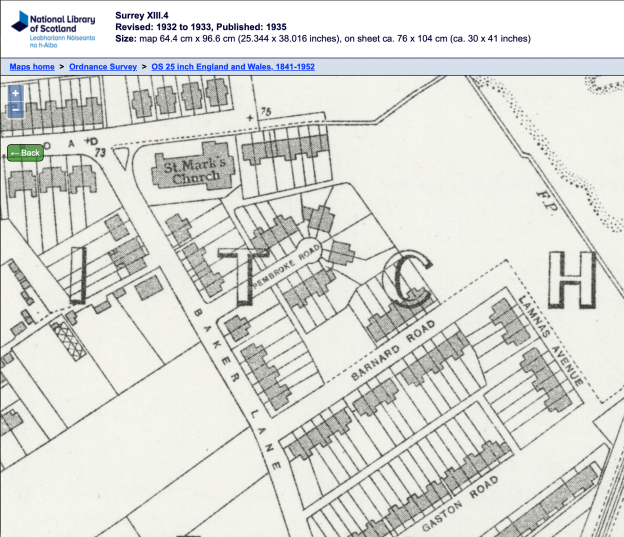Click St. Mark's Church on the map
The image size is (624, 537).
tap(195, 169)
